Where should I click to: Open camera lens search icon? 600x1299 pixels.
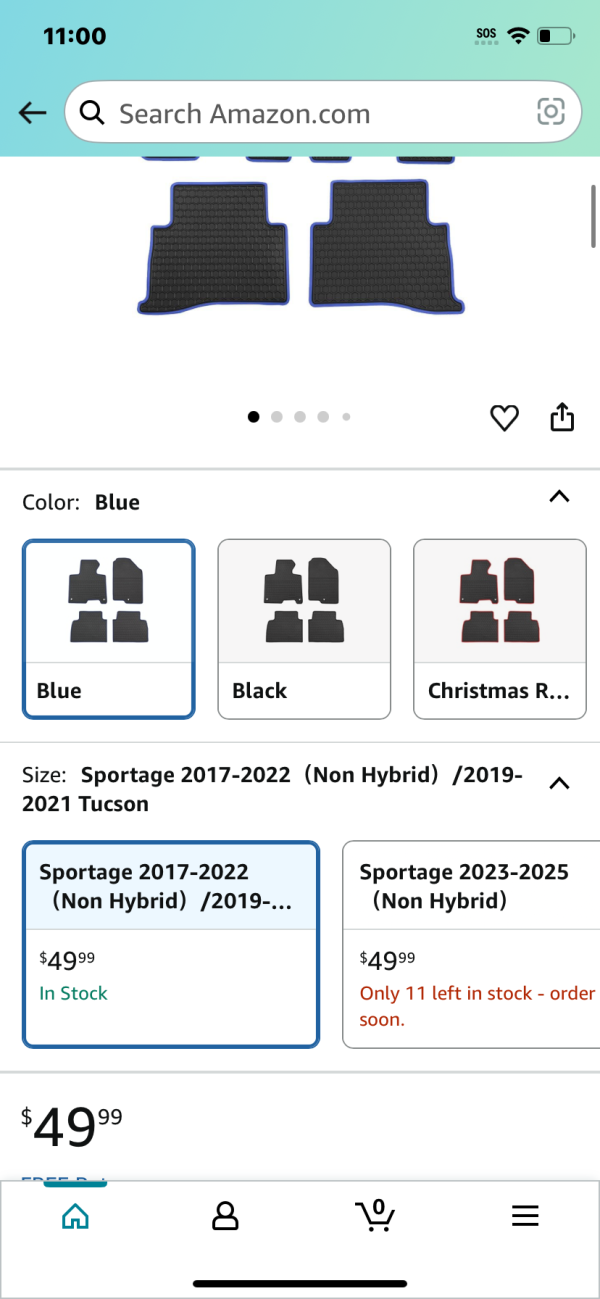(x=551, y=112)
